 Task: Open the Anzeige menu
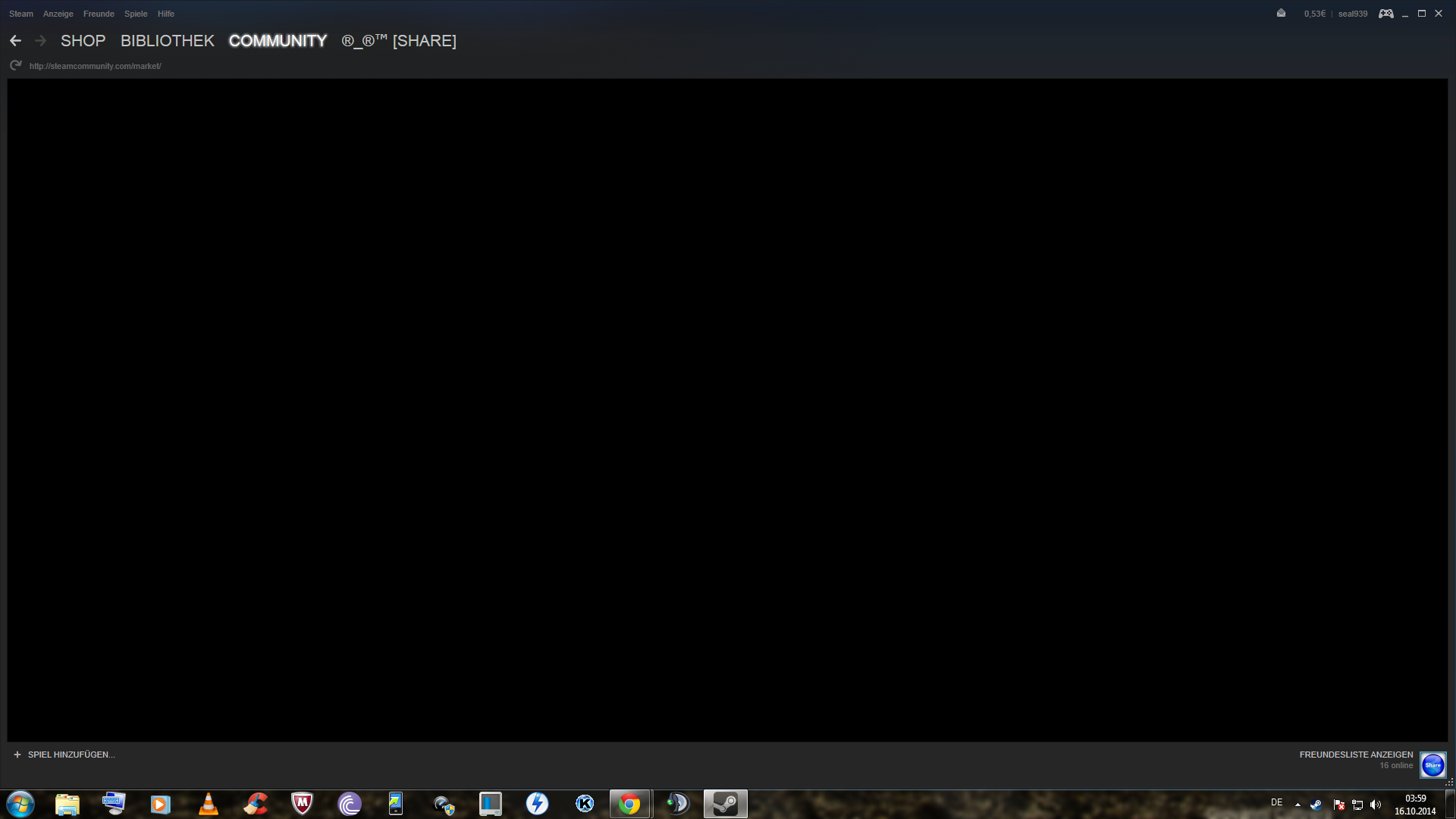click(58, 14)
